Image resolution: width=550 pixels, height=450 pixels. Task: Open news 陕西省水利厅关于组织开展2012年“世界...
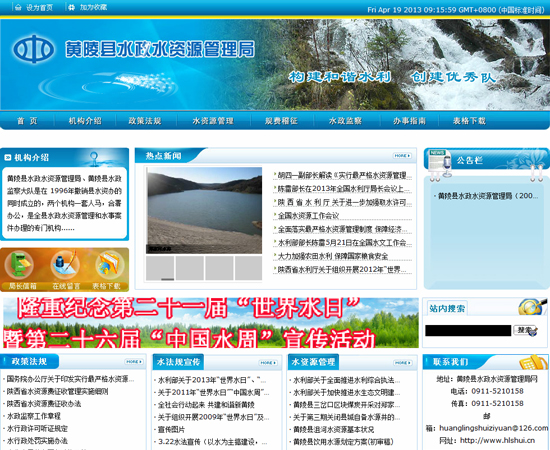click(x=342, y=270)
